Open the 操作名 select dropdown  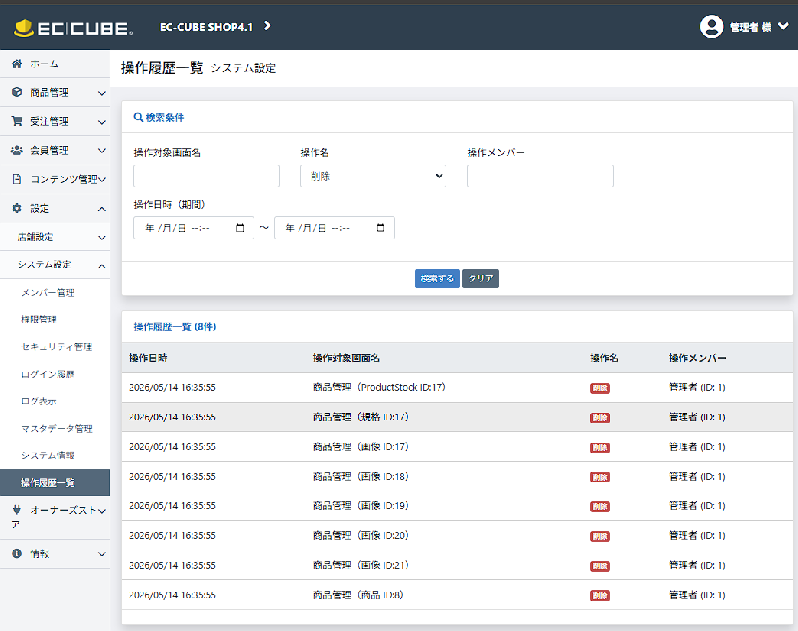pyautogui.click(x=373, y=176)
